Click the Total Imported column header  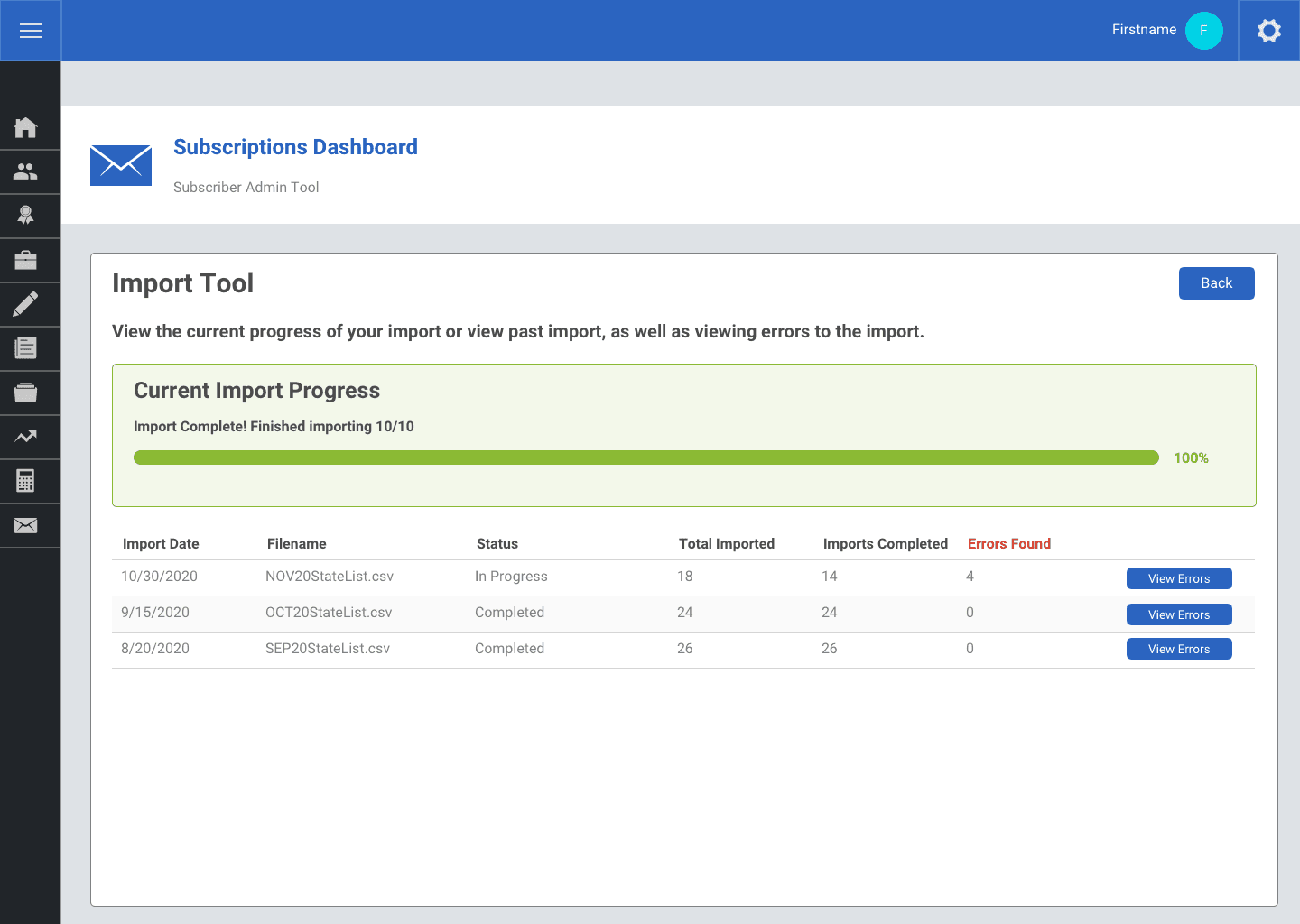(x=727, y=543)
